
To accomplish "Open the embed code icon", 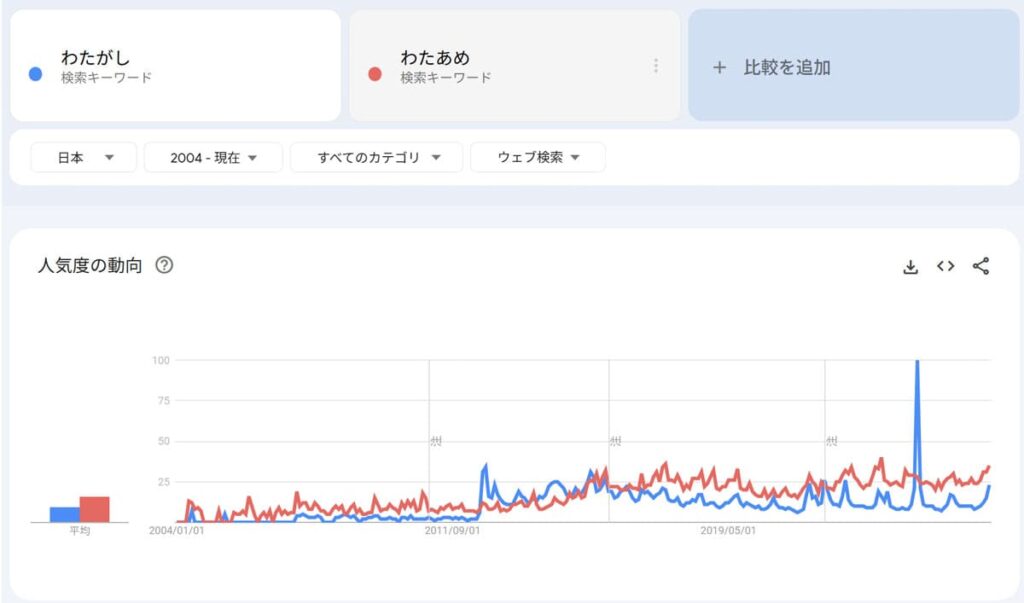I will (946, 266).
